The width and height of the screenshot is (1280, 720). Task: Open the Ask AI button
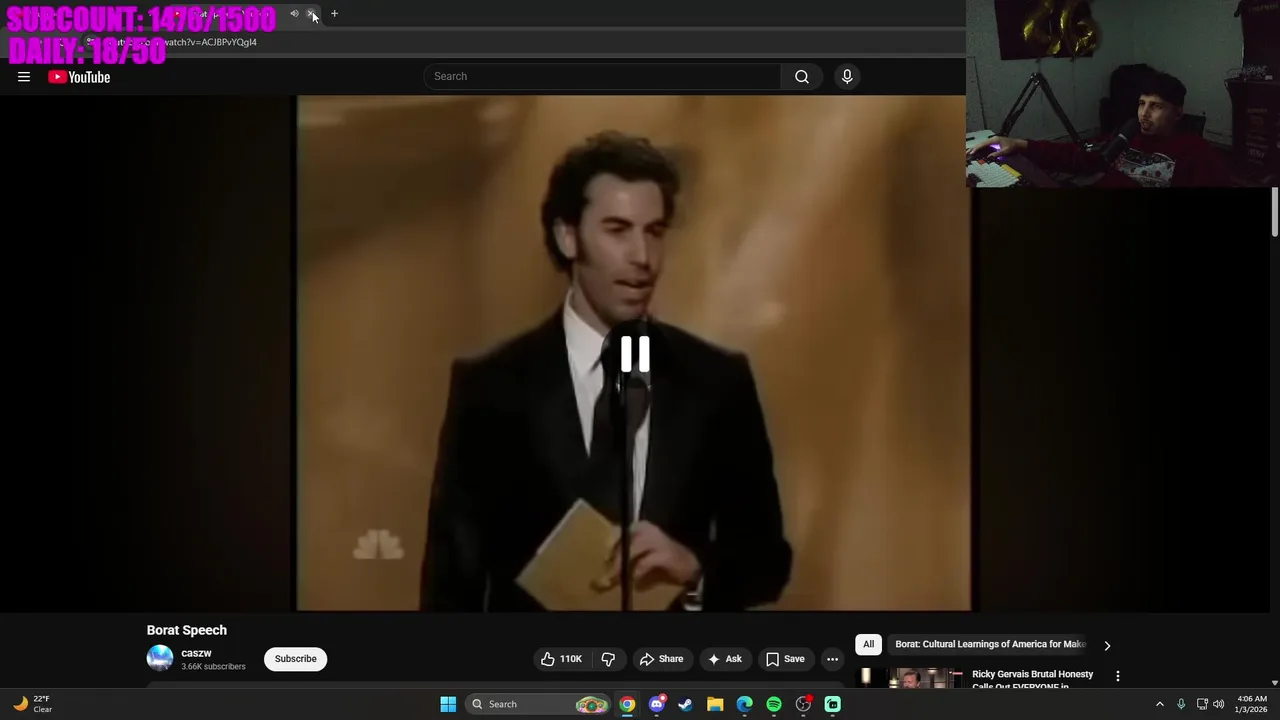pos(725,659)
